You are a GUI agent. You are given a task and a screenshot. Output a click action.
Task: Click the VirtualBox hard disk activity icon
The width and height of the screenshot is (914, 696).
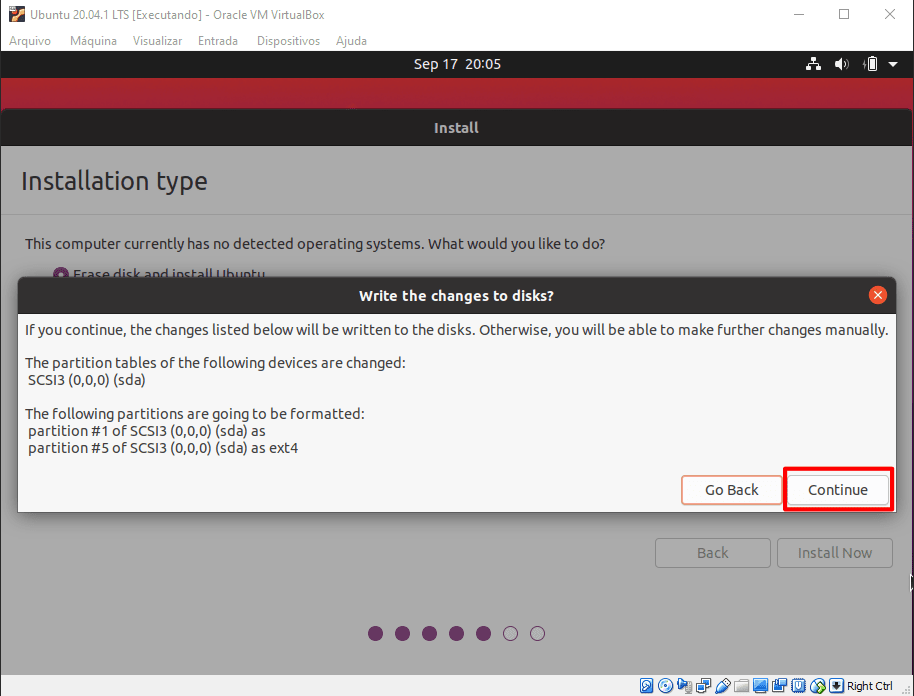click(646, 686)
